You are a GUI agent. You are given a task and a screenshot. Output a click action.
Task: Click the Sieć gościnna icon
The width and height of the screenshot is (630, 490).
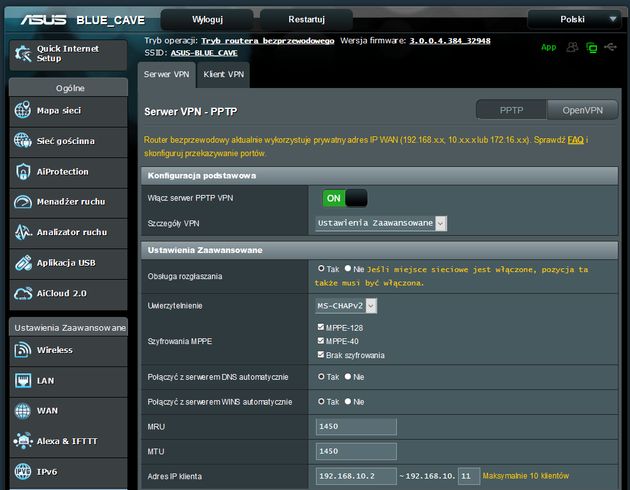pyautogui.click(x=22, y=140)
